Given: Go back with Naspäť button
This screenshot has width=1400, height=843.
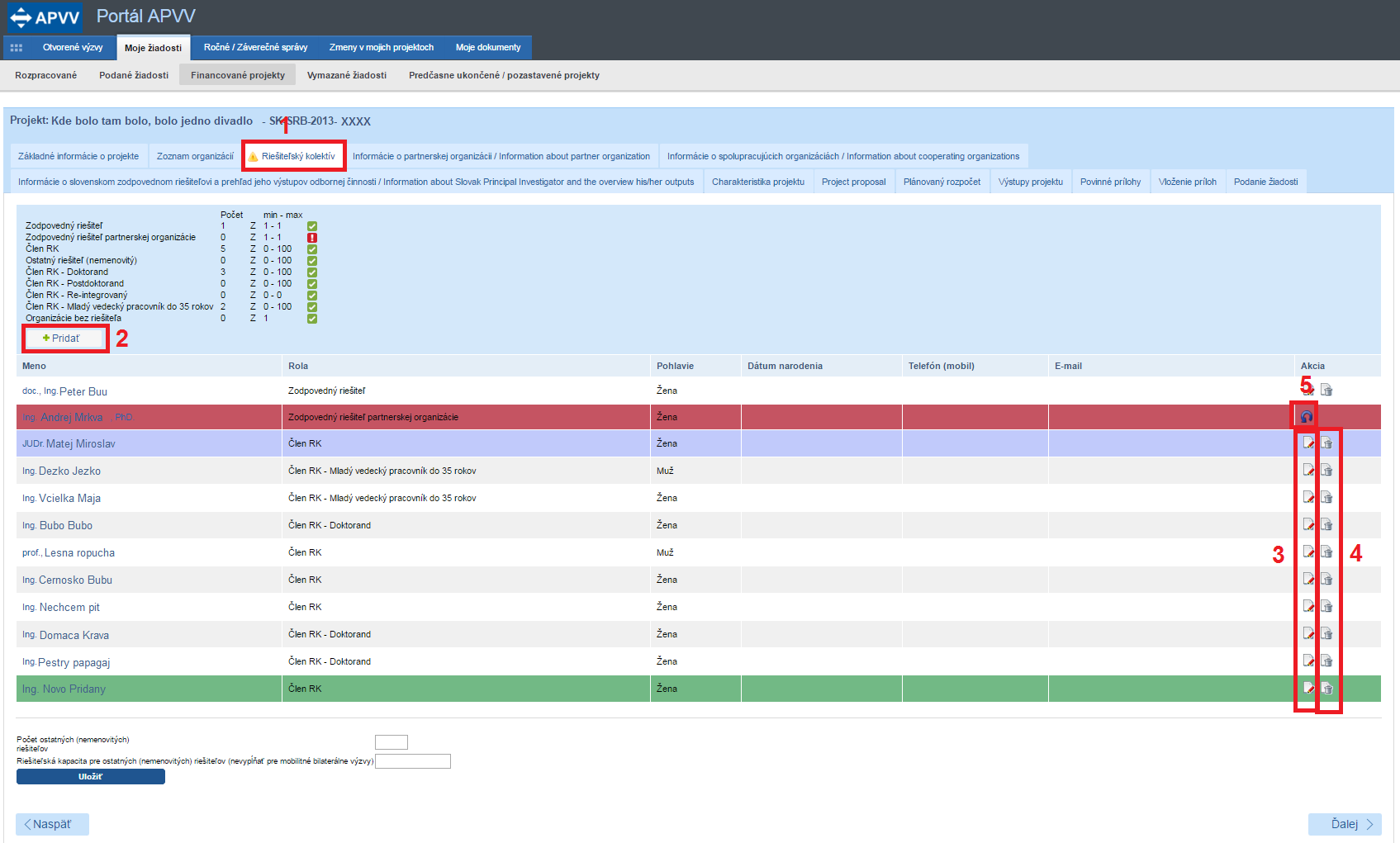Looking at the screenshot, I should coord(52,824).
